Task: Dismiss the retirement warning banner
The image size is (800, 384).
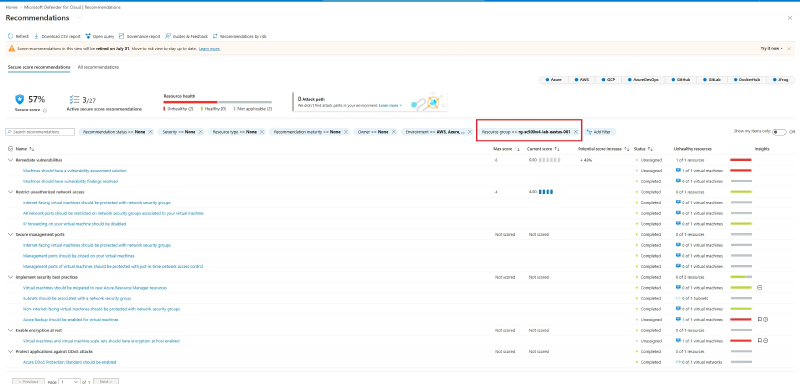Action: [x=789, y=48]
